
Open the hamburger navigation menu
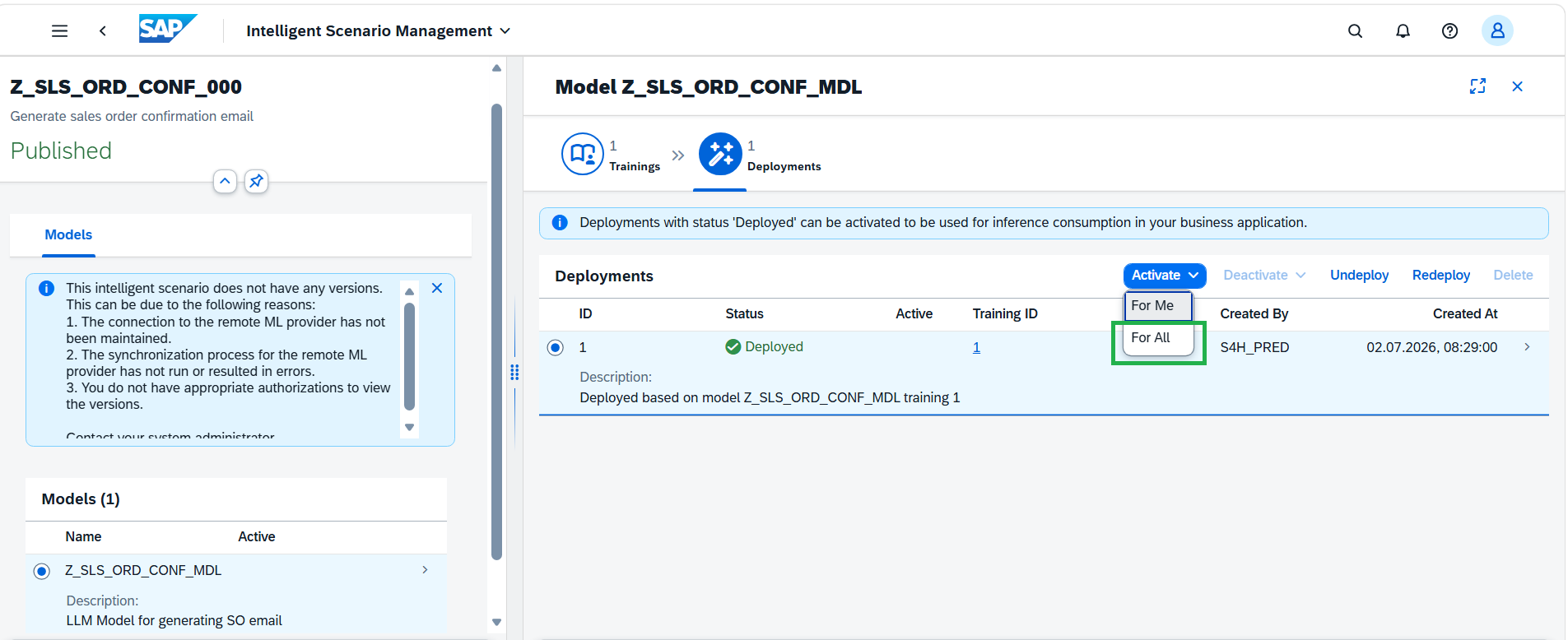(59, 31)
